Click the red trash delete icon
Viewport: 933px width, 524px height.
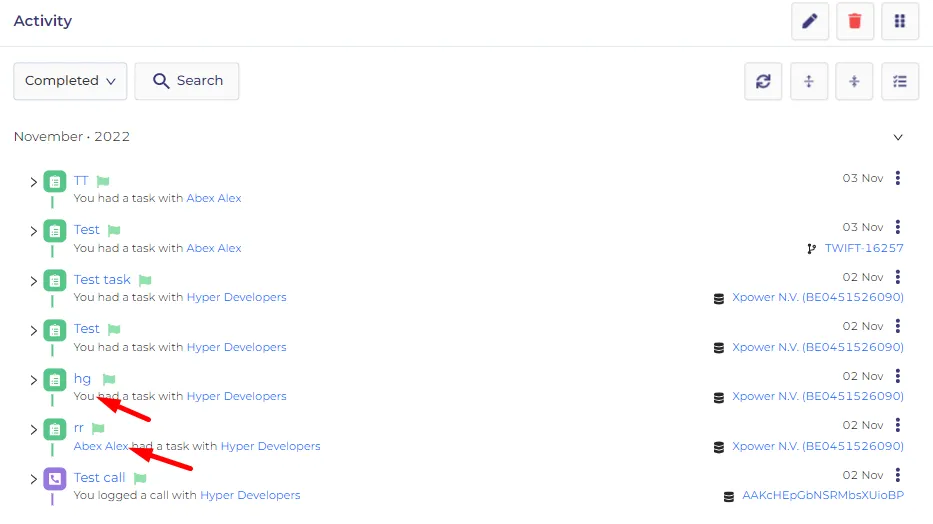(x=854, y=21)
